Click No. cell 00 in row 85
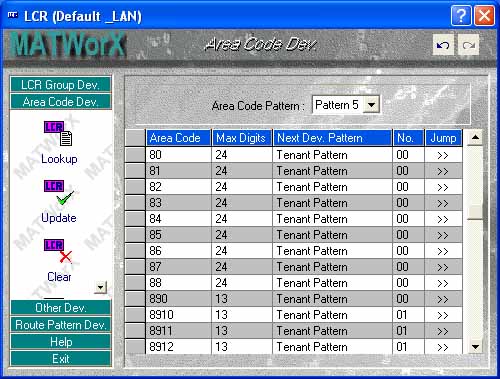500x379 pixels. click(x=408, y=235)
